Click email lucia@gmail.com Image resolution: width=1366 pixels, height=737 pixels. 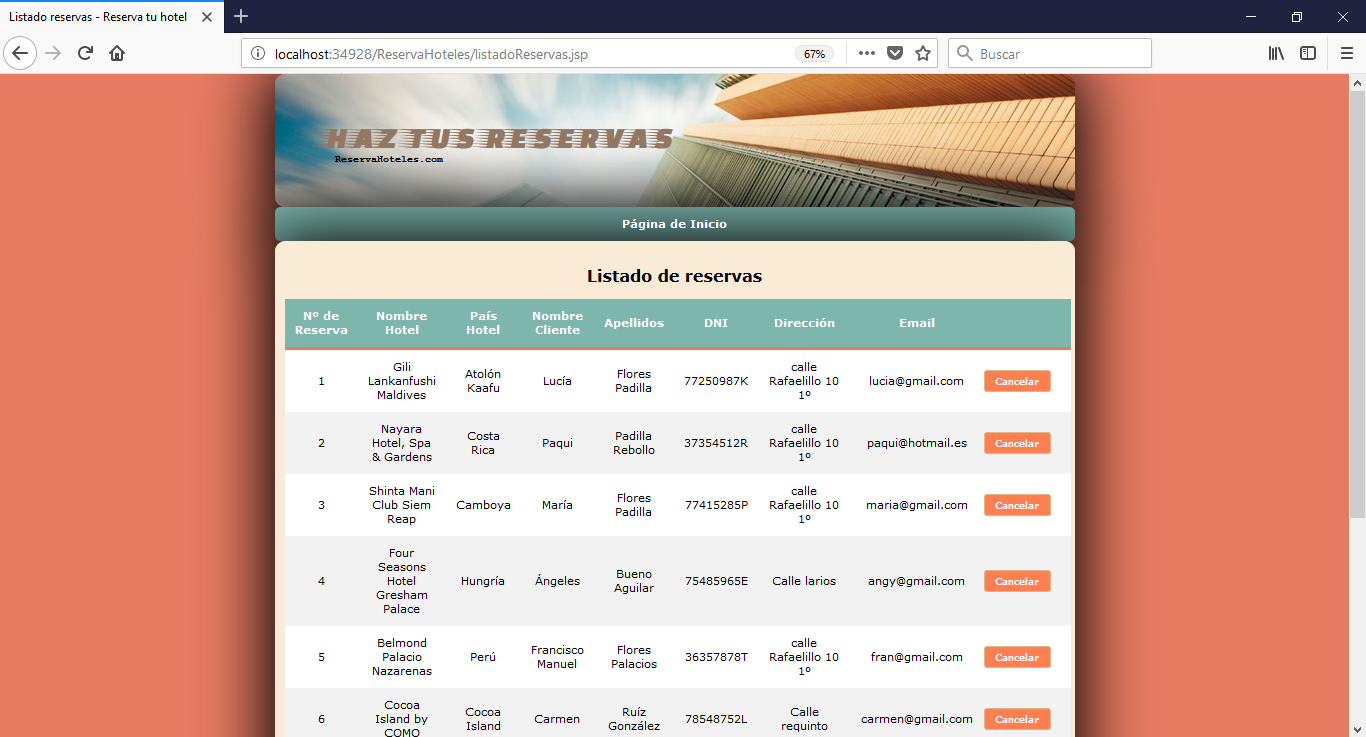[916, 381]
